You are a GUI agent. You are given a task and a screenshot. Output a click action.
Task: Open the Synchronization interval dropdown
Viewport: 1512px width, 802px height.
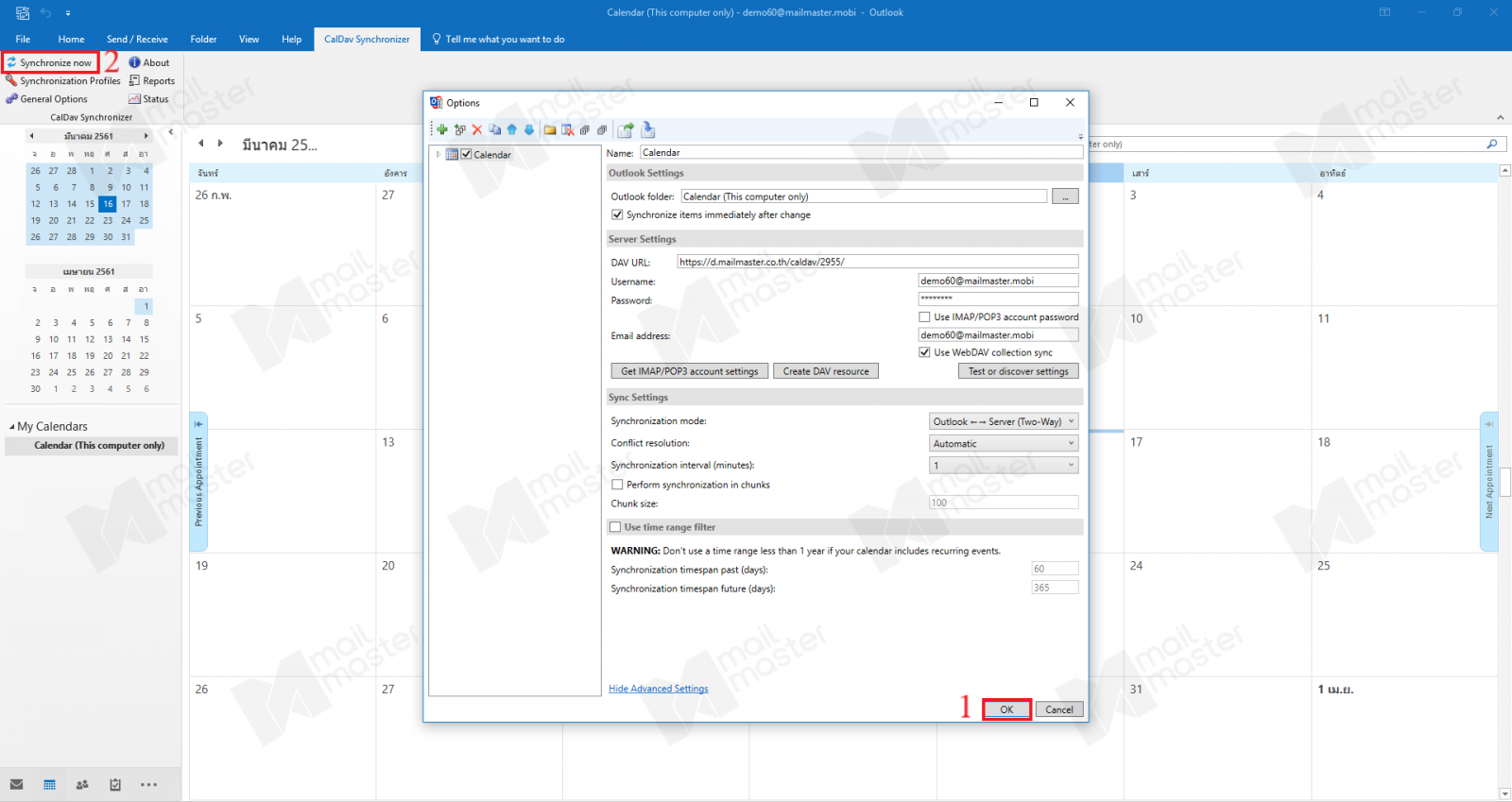(1004, 466)
